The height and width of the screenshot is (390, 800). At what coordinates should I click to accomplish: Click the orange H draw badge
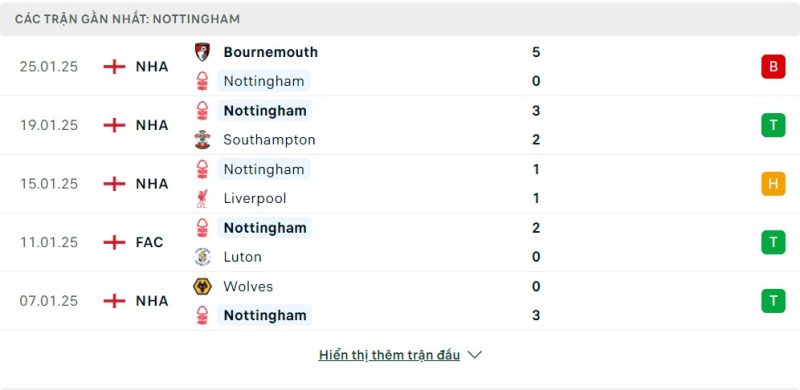click(x=773, y=184)
